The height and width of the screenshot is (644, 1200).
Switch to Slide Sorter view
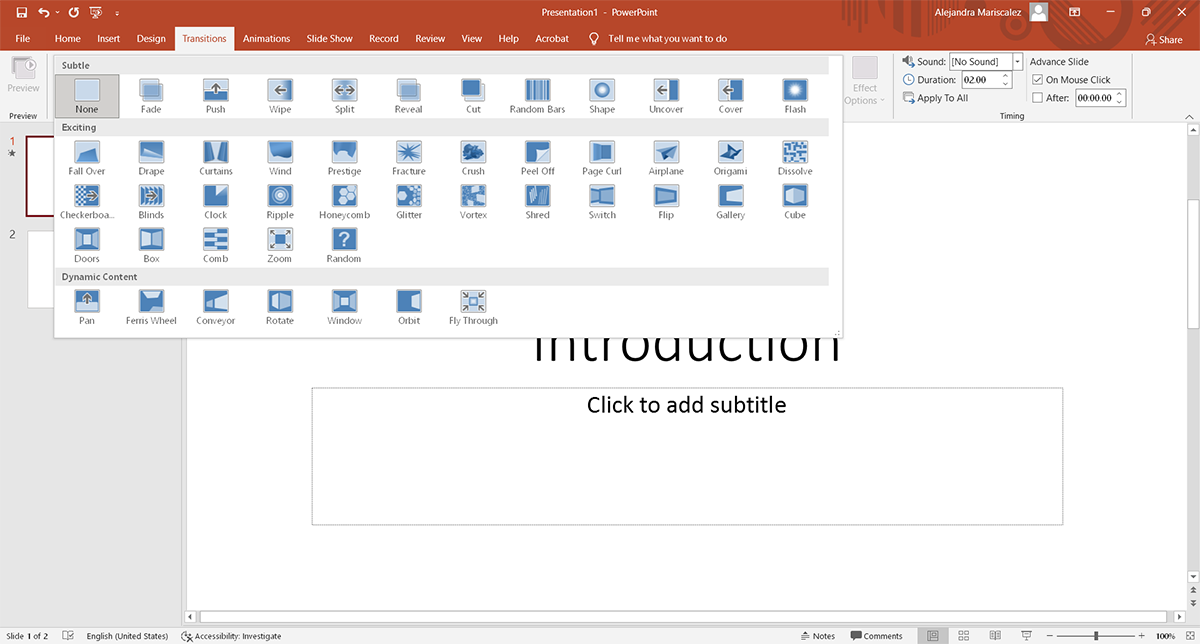click(964, 636)
